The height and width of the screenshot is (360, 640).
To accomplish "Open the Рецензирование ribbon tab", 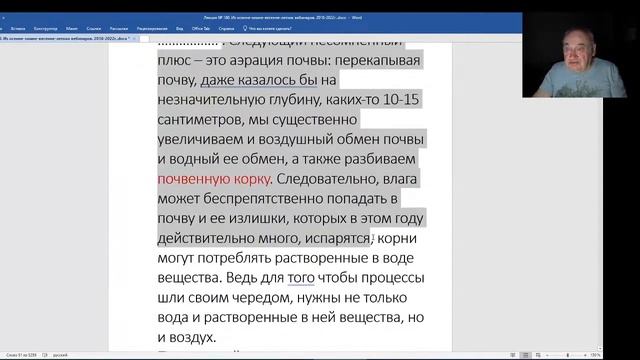I will [152, 29].
